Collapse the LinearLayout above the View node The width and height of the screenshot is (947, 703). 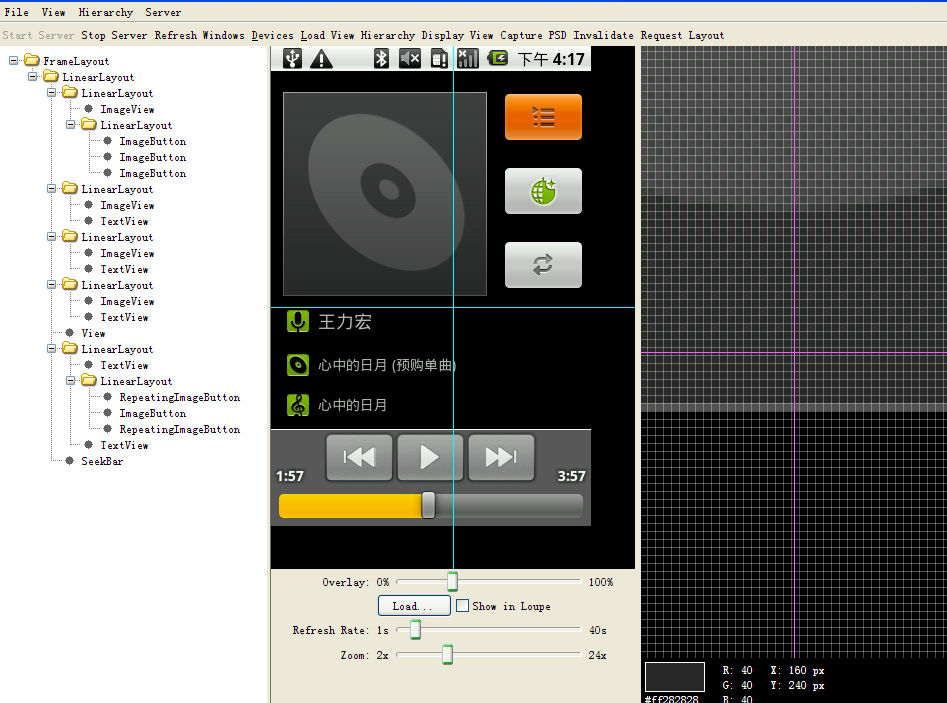coord(51,284)
